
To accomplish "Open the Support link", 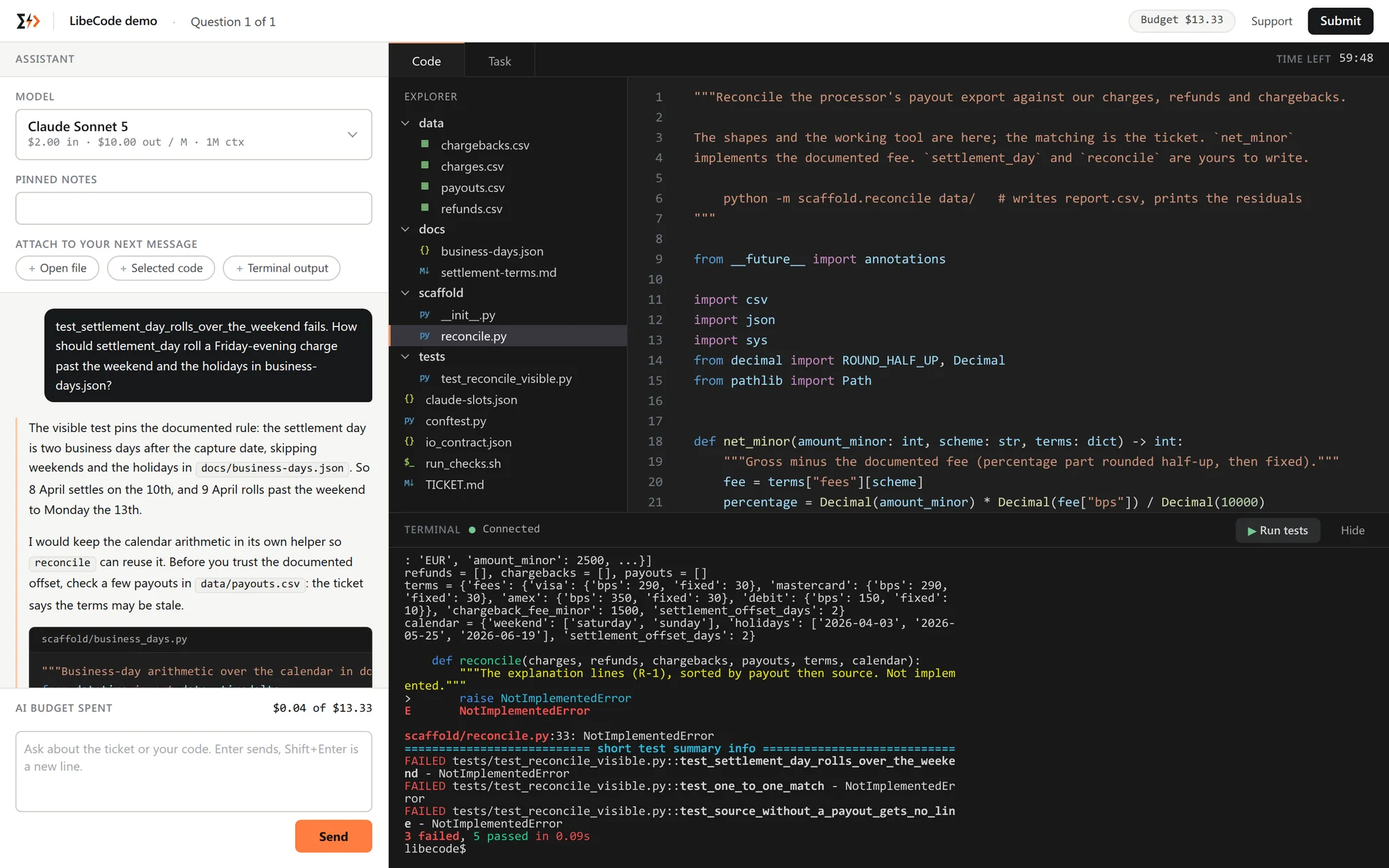I will point(1271,21).
